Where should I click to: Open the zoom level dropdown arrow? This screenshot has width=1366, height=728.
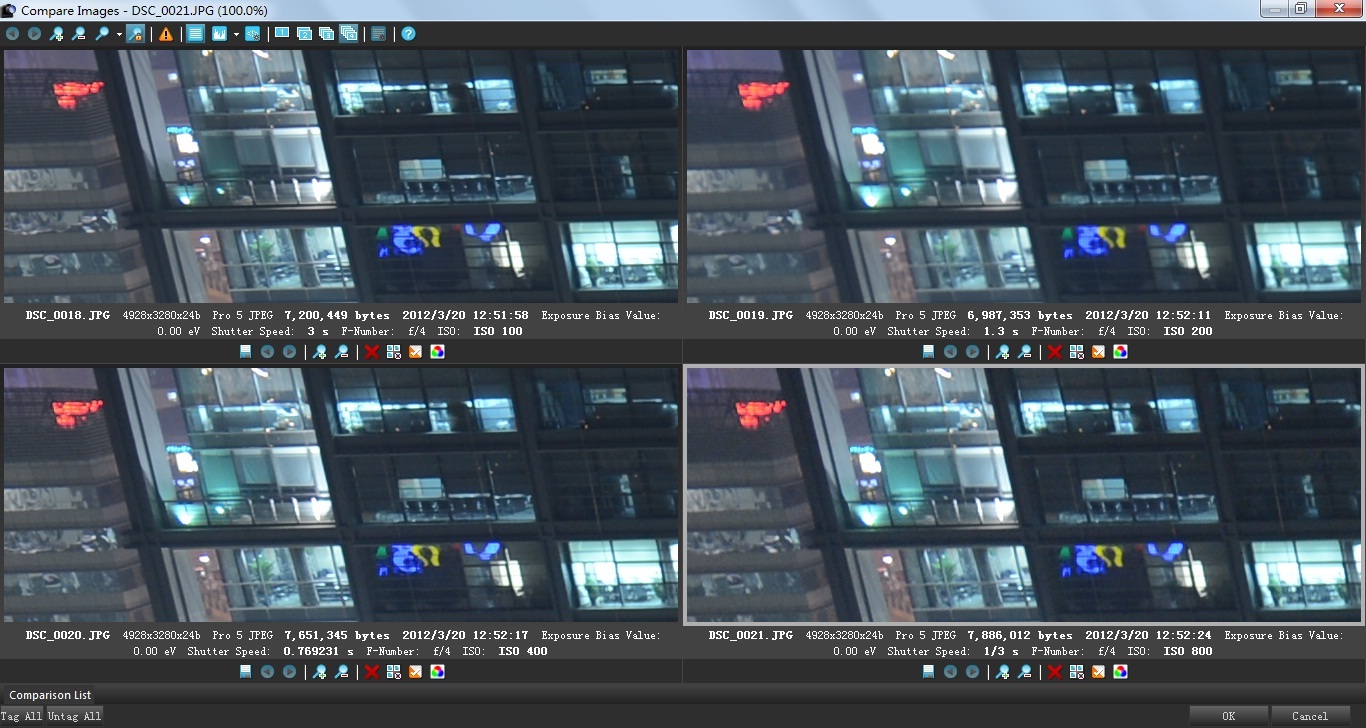coord(119,34)
